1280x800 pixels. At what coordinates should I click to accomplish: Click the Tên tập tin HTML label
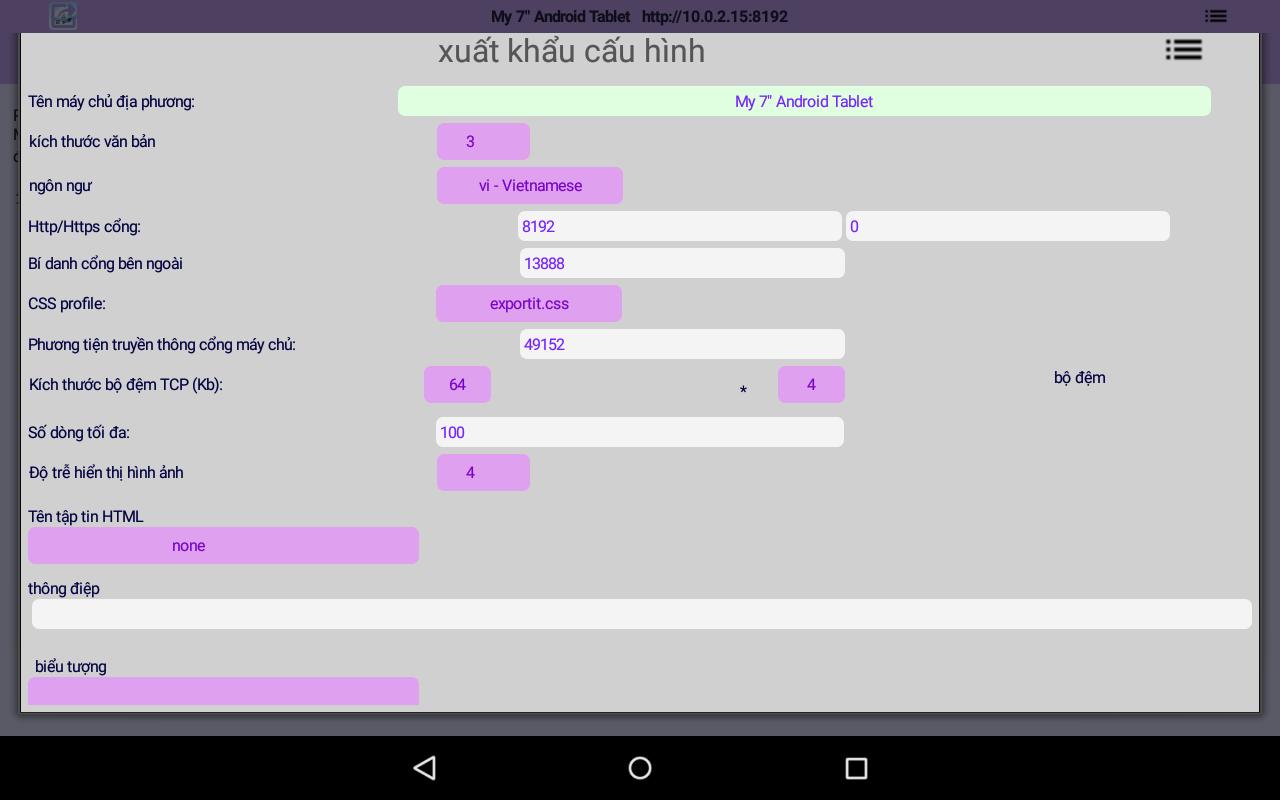click(x=86, y=516)
